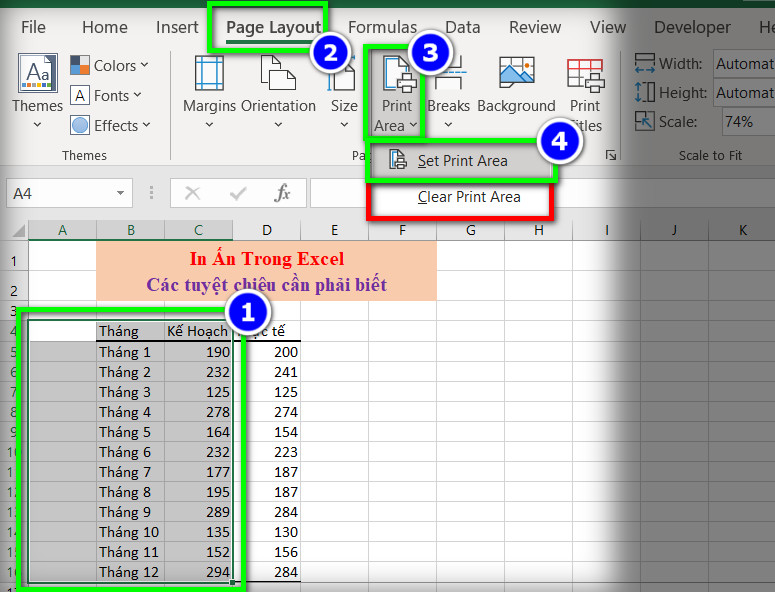Open the theme Effects dropdown
The height and width of the screenshot is (592, 775).
coord(109,126)
